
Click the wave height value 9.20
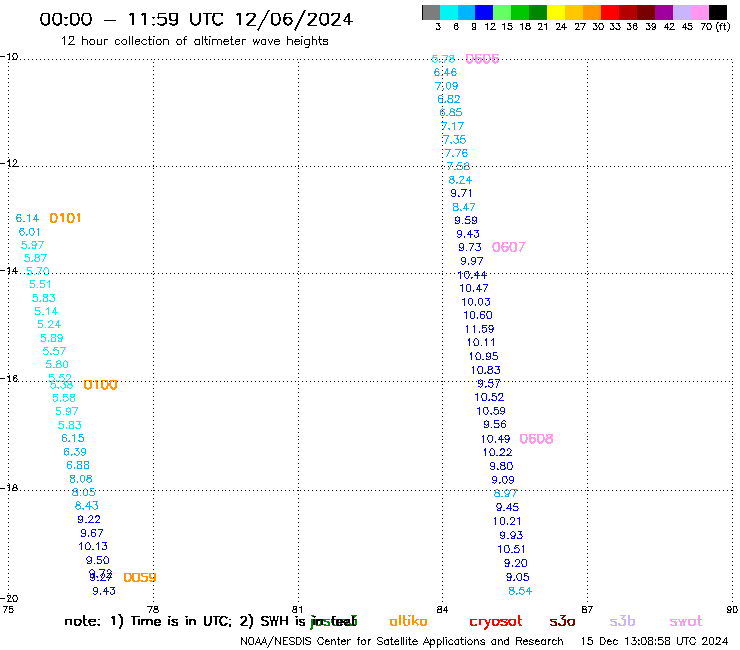coord(516,563)
